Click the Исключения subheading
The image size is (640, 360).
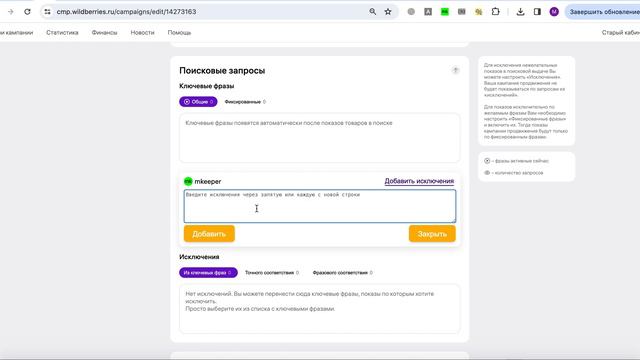pyautogui.click(x=199, y=257)
